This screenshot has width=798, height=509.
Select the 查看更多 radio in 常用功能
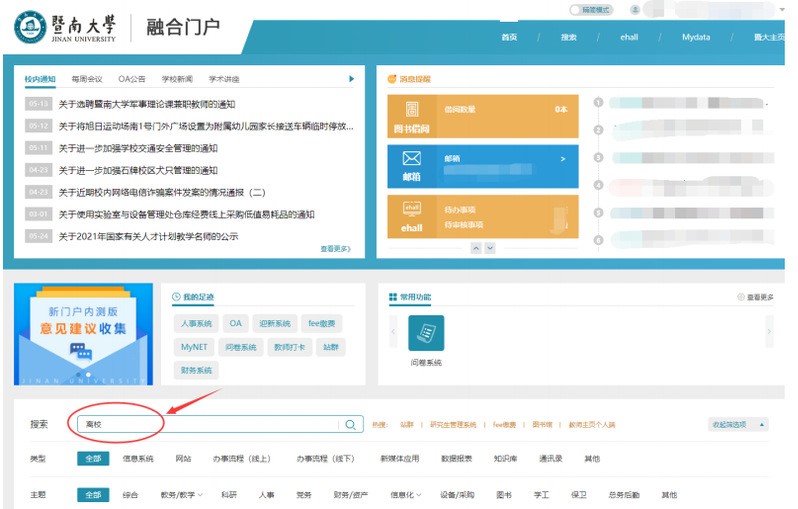click(x=740, y=297)
